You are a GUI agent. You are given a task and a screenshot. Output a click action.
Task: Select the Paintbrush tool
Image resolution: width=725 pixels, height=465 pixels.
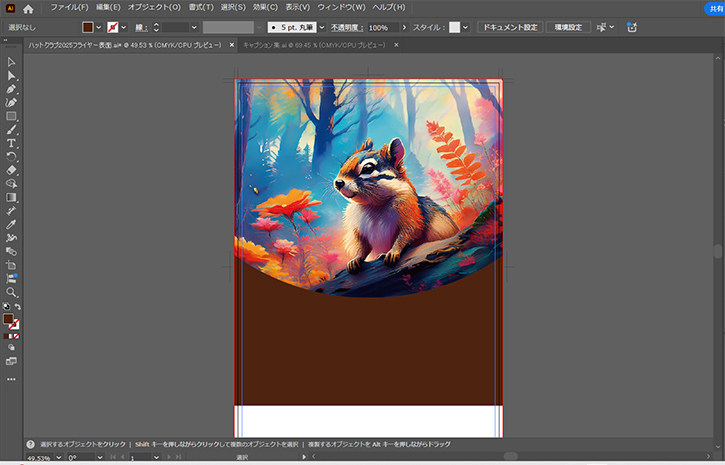point(11,129)
